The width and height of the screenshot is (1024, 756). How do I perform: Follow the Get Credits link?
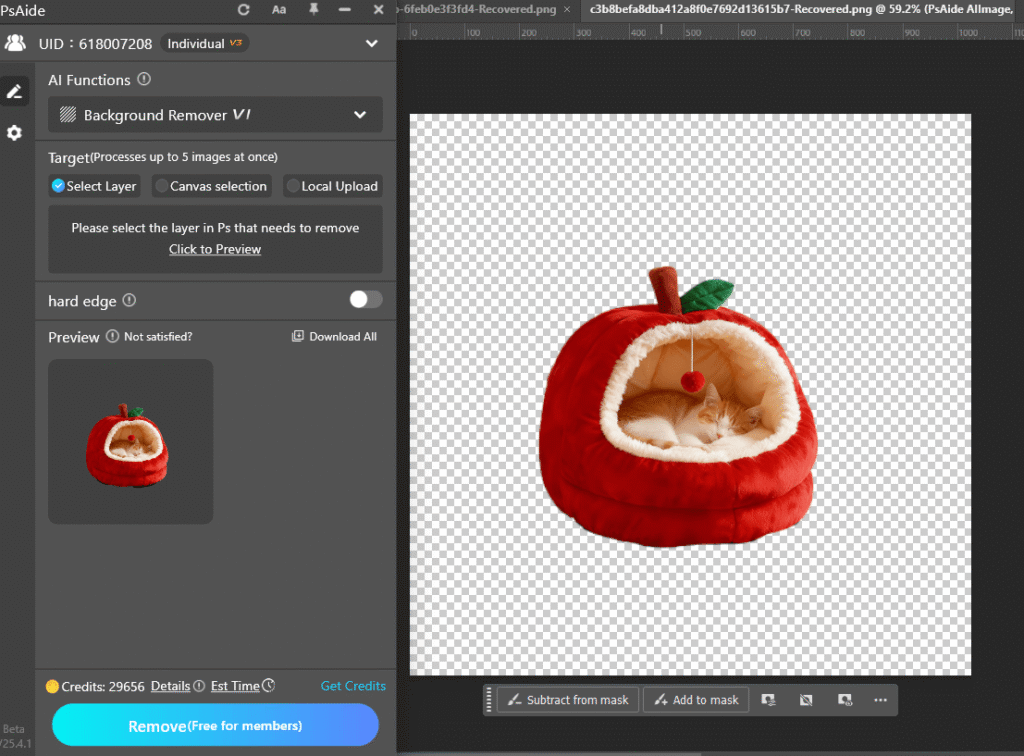pos(353,686)
